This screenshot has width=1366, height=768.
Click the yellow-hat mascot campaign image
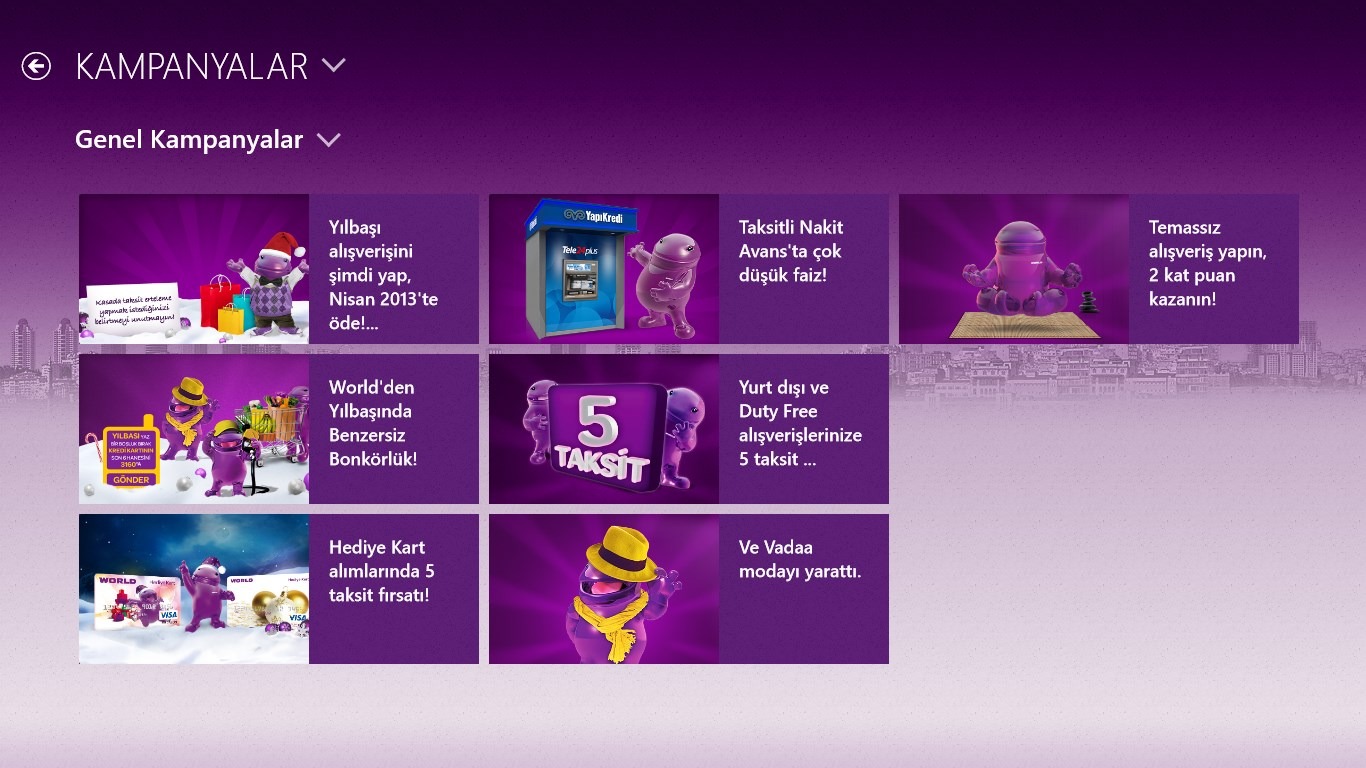604,589
